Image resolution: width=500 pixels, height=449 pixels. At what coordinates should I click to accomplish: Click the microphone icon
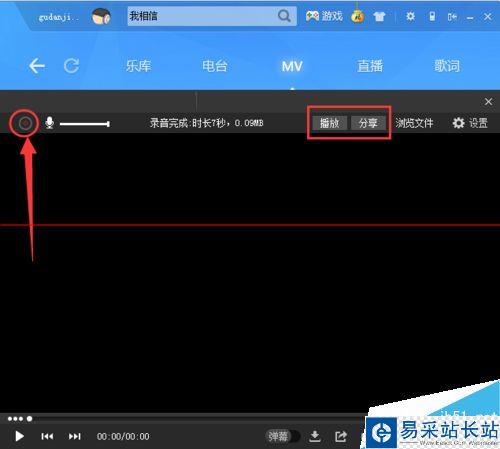coord(50,123)
